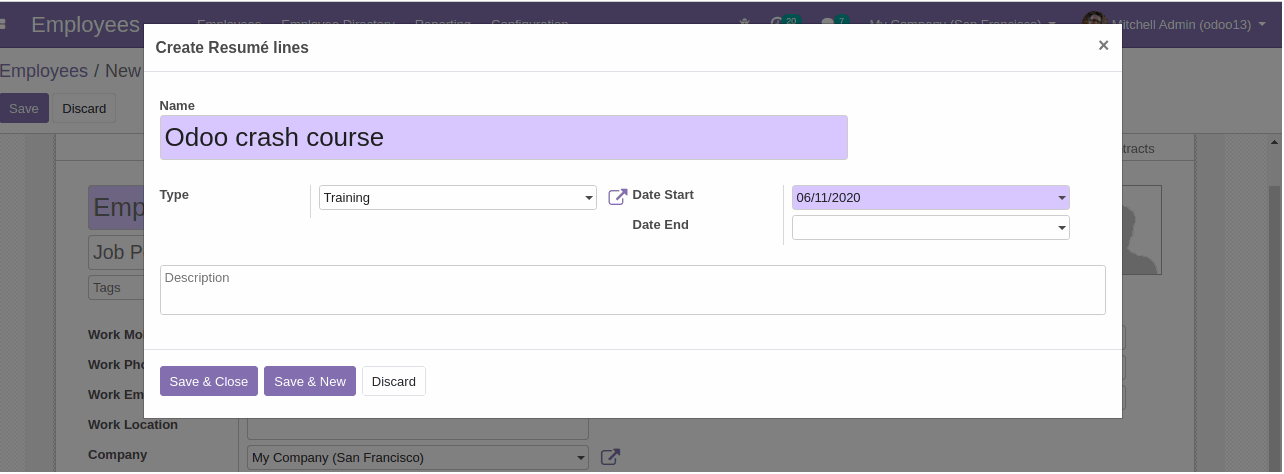Click the Name field with Odoo crash course
This screenshot has width=1284, height=474.
[503, 137]
